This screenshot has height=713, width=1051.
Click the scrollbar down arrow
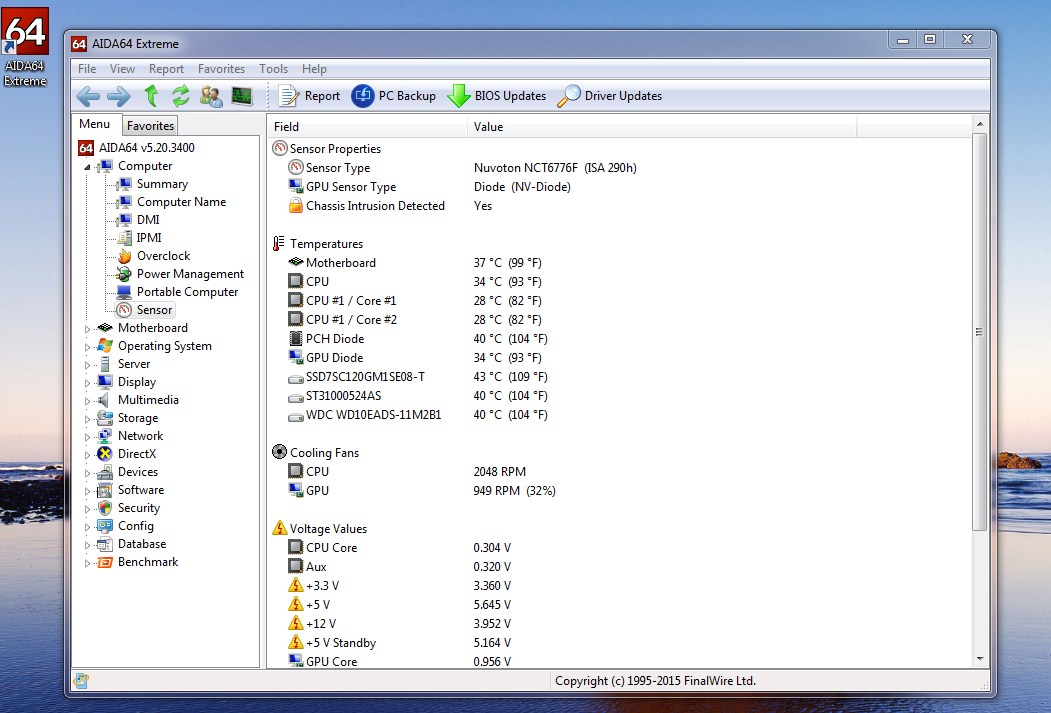[x=979, y=659]
